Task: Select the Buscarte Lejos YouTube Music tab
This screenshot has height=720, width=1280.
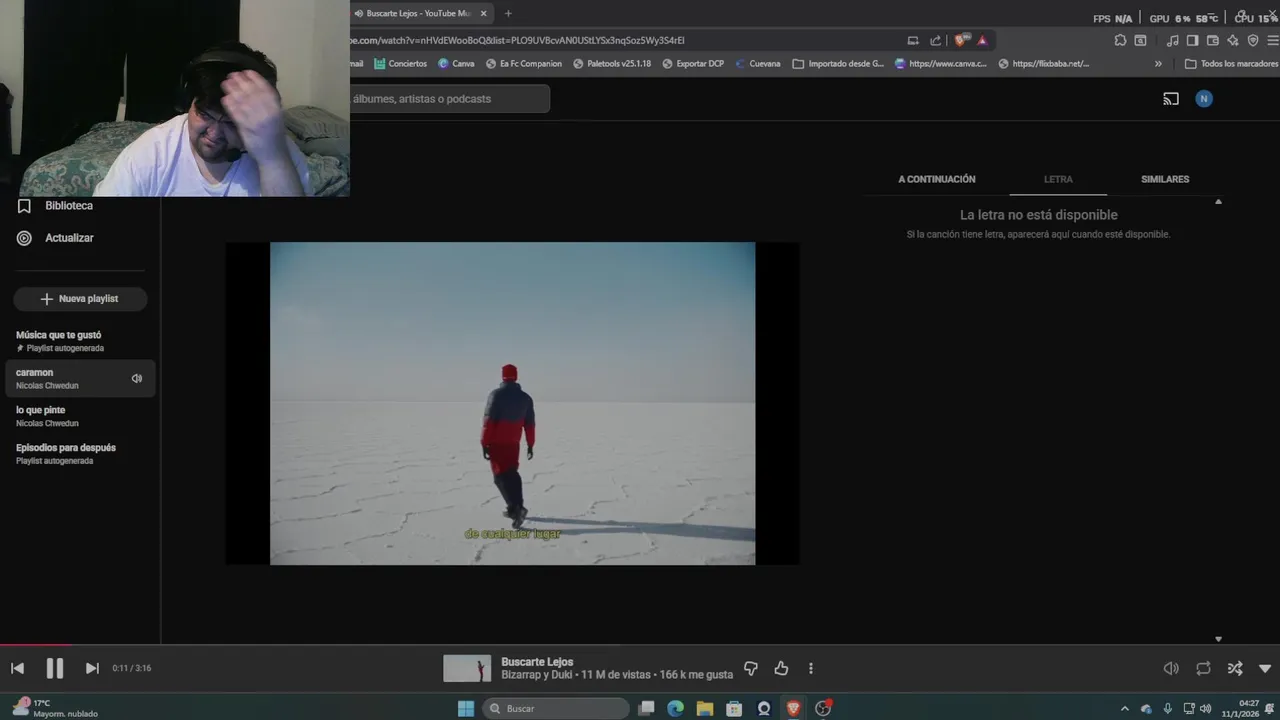Action: click(420, 13)
